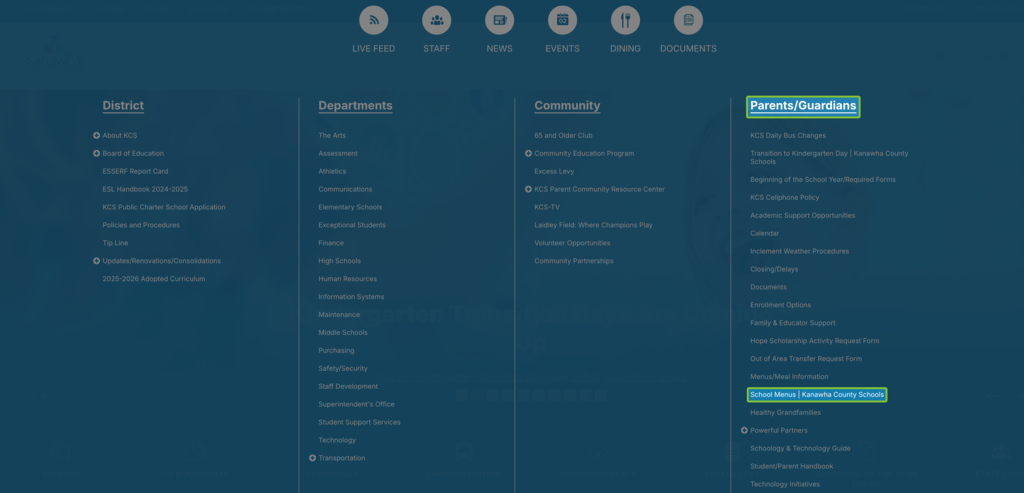This screenshot has width=1024, height=493.
Task: Expand the About KCS submenu
Action: point(97,136)
